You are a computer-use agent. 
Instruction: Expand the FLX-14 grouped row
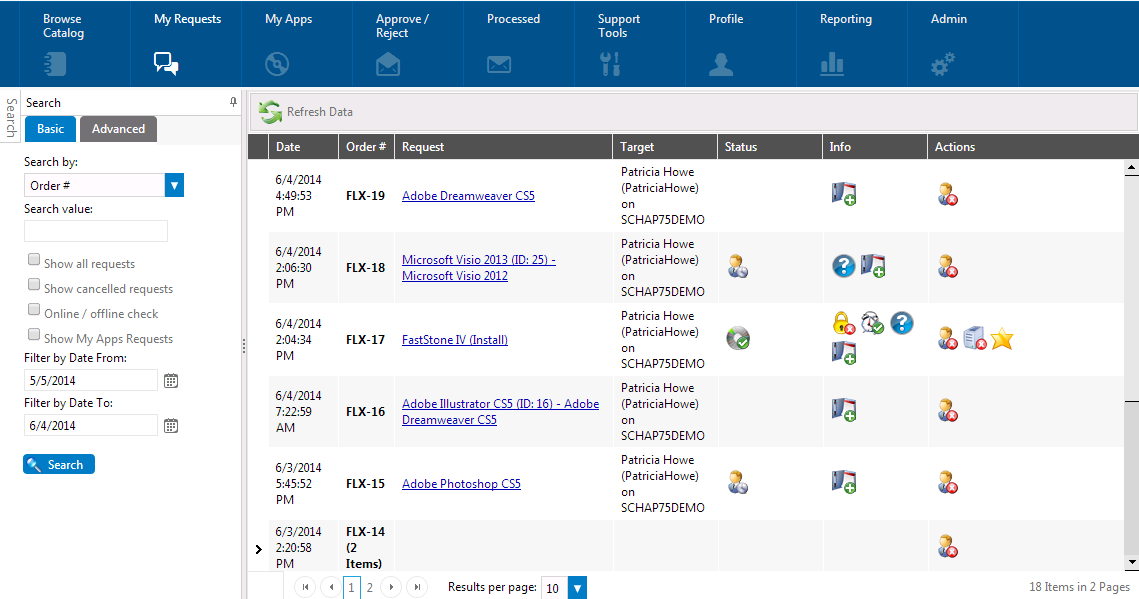258,549
